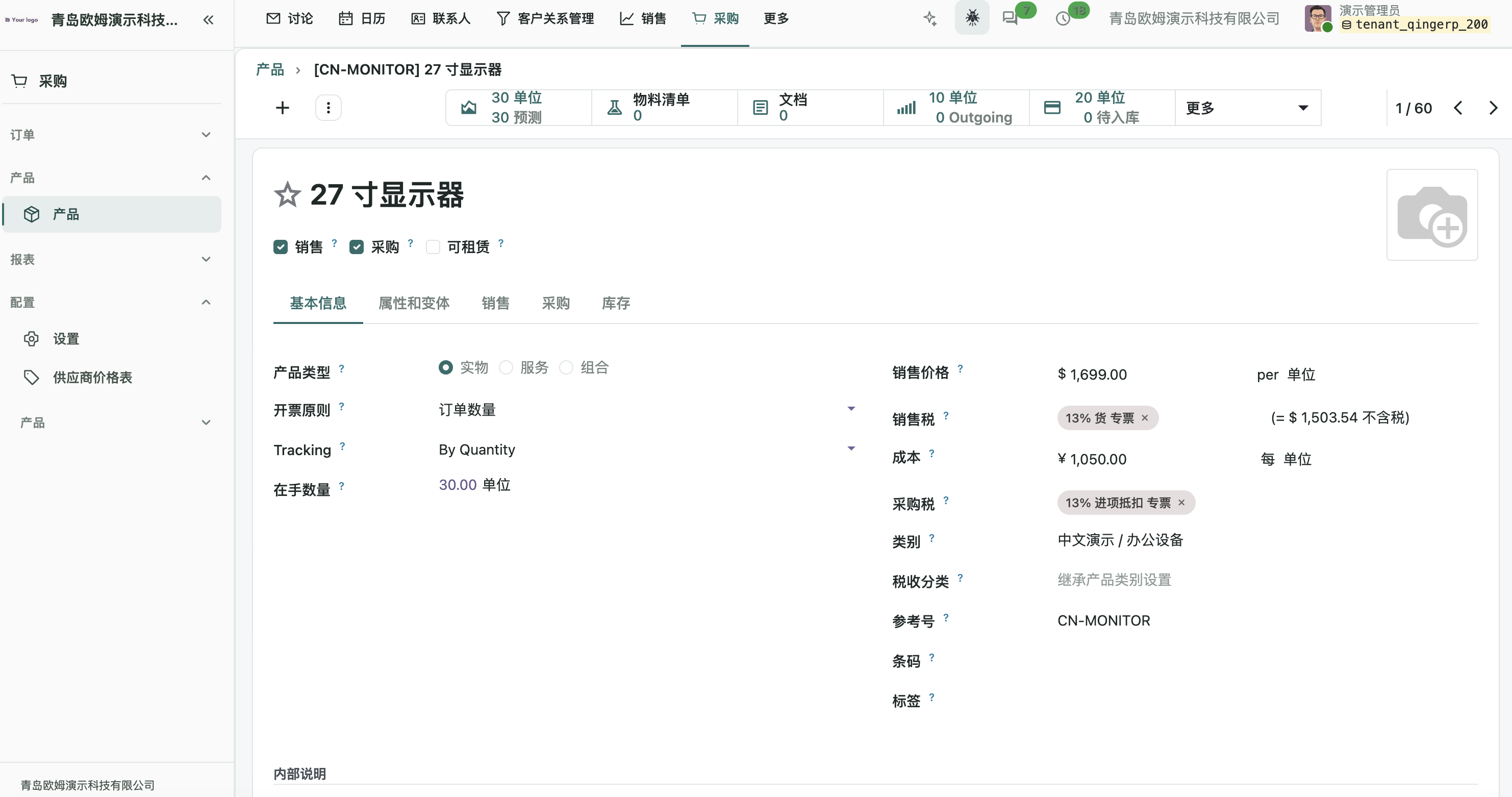This screenshot has width=1512, height=797.
Task: Open the Tracking By Quantity dropdown
Action: [x=647, y=450]
